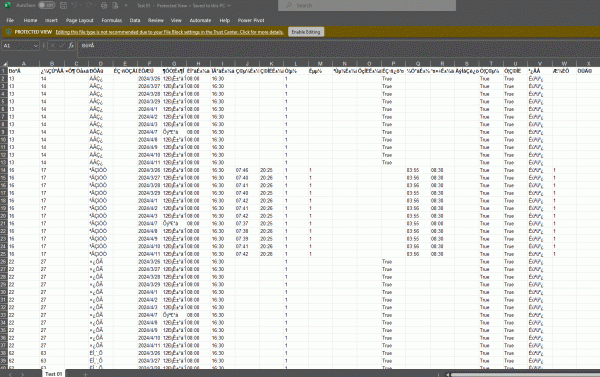Open Customize Quick Access Toolbar dropdown
The image size is (600, 377).
click(126, 5)
